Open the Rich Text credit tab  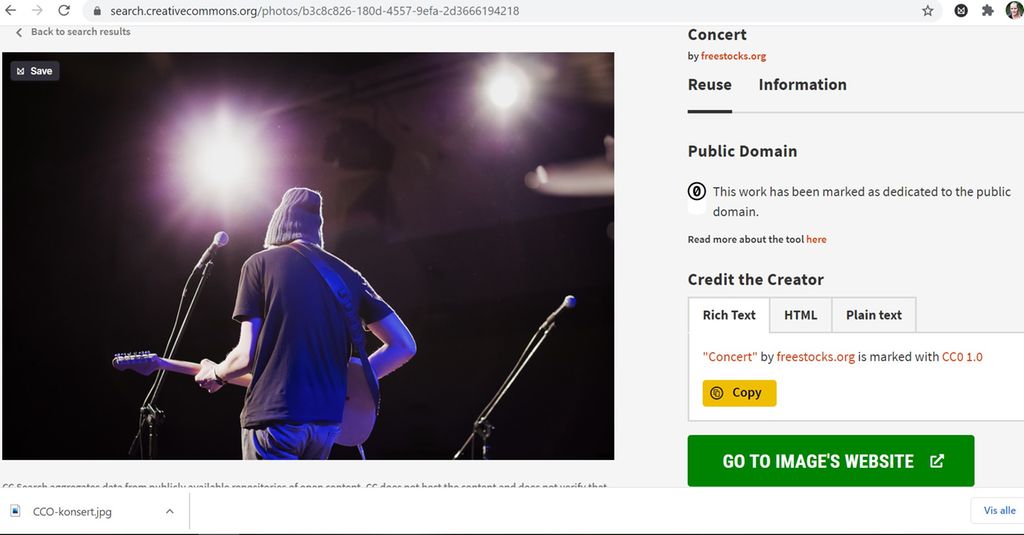coord(729,315)
